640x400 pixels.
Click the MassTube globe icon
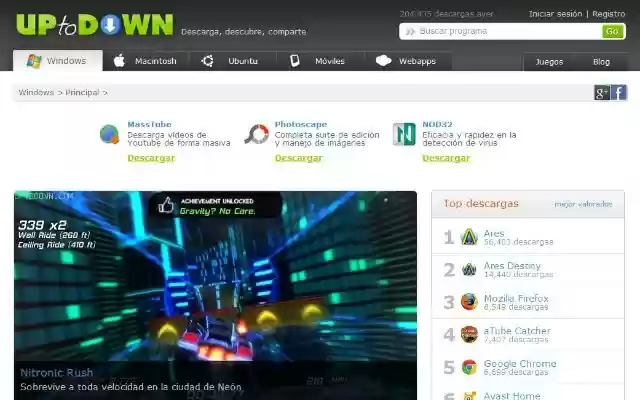pyautogui.click(x=109, y=134)
